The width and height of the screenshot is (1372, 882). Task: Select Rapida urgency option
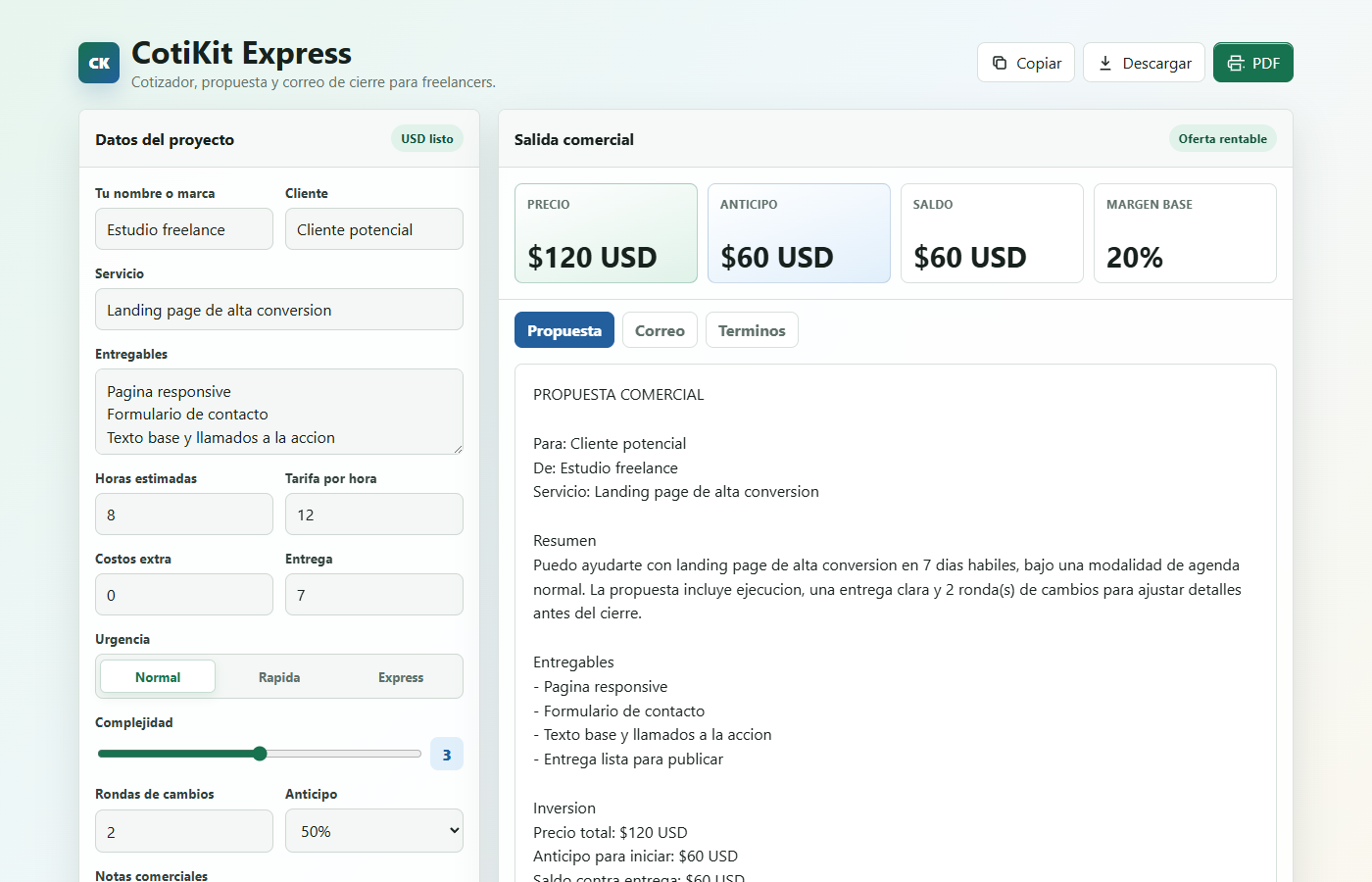click(279, 677)
